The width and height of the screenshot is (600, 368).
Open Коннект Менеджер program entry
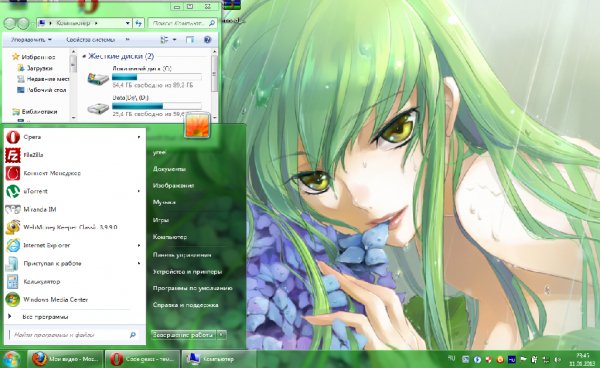[73, 173]
